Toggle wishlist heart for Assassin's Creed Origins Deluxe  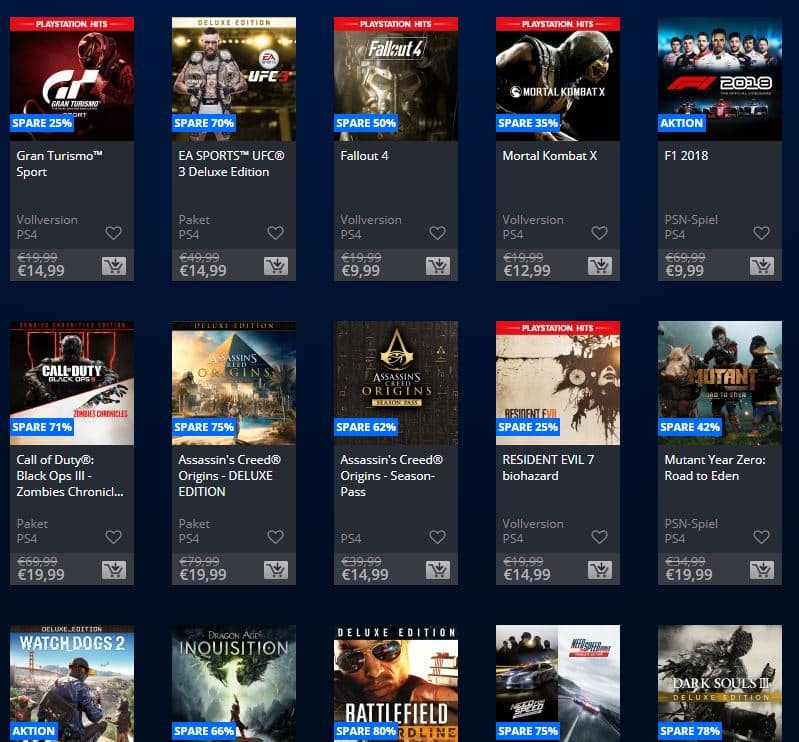276,537
